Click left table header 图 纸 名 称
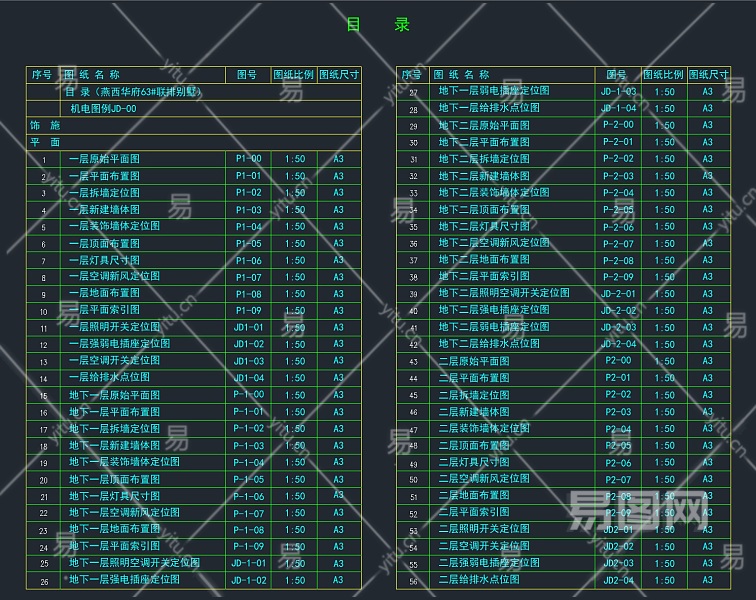The width and height of the screenshot is (756, 600). coord(92,75)
